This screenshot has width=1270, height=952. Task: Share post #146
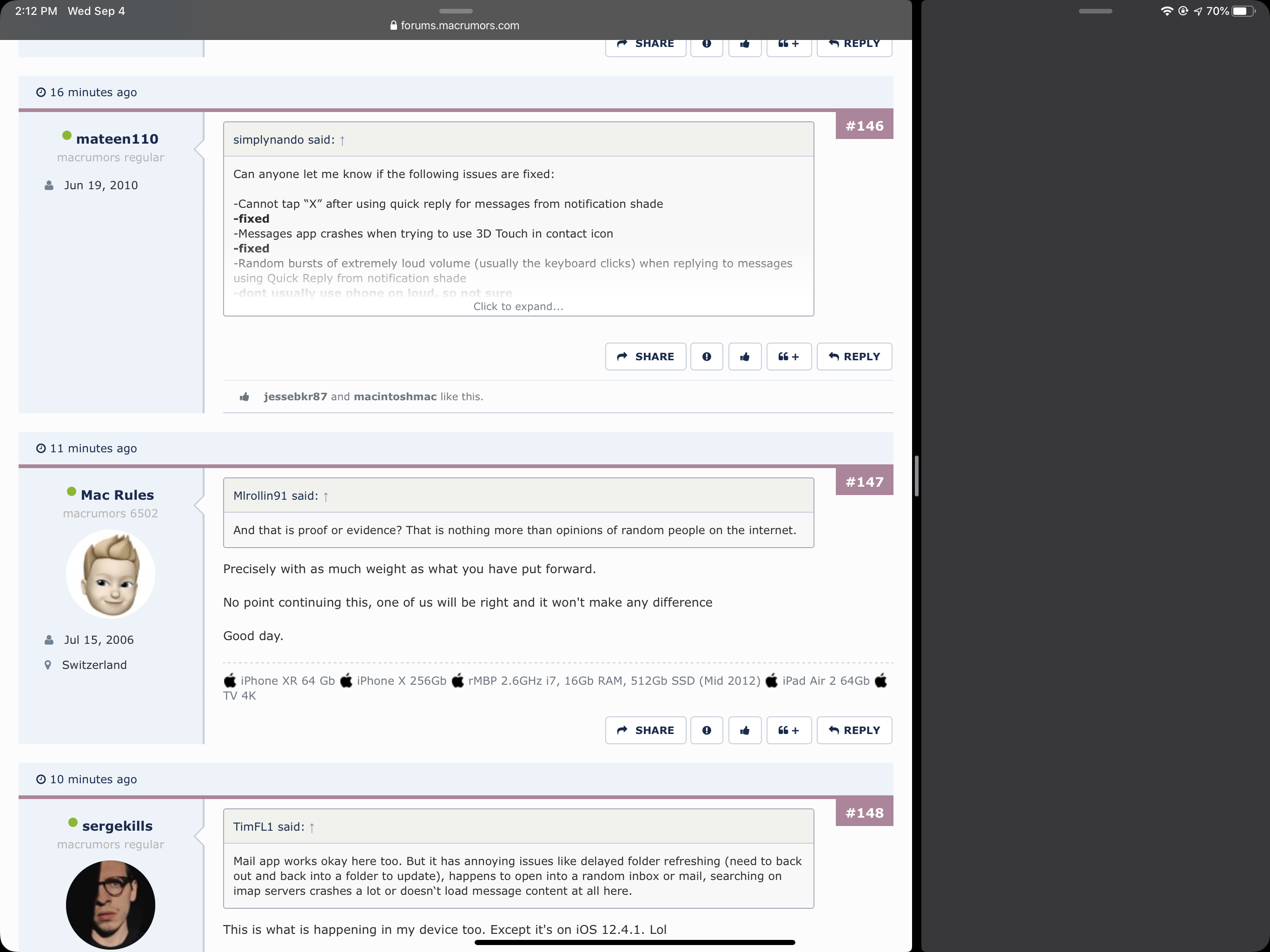pyautogui.click(x=645, y=357)
